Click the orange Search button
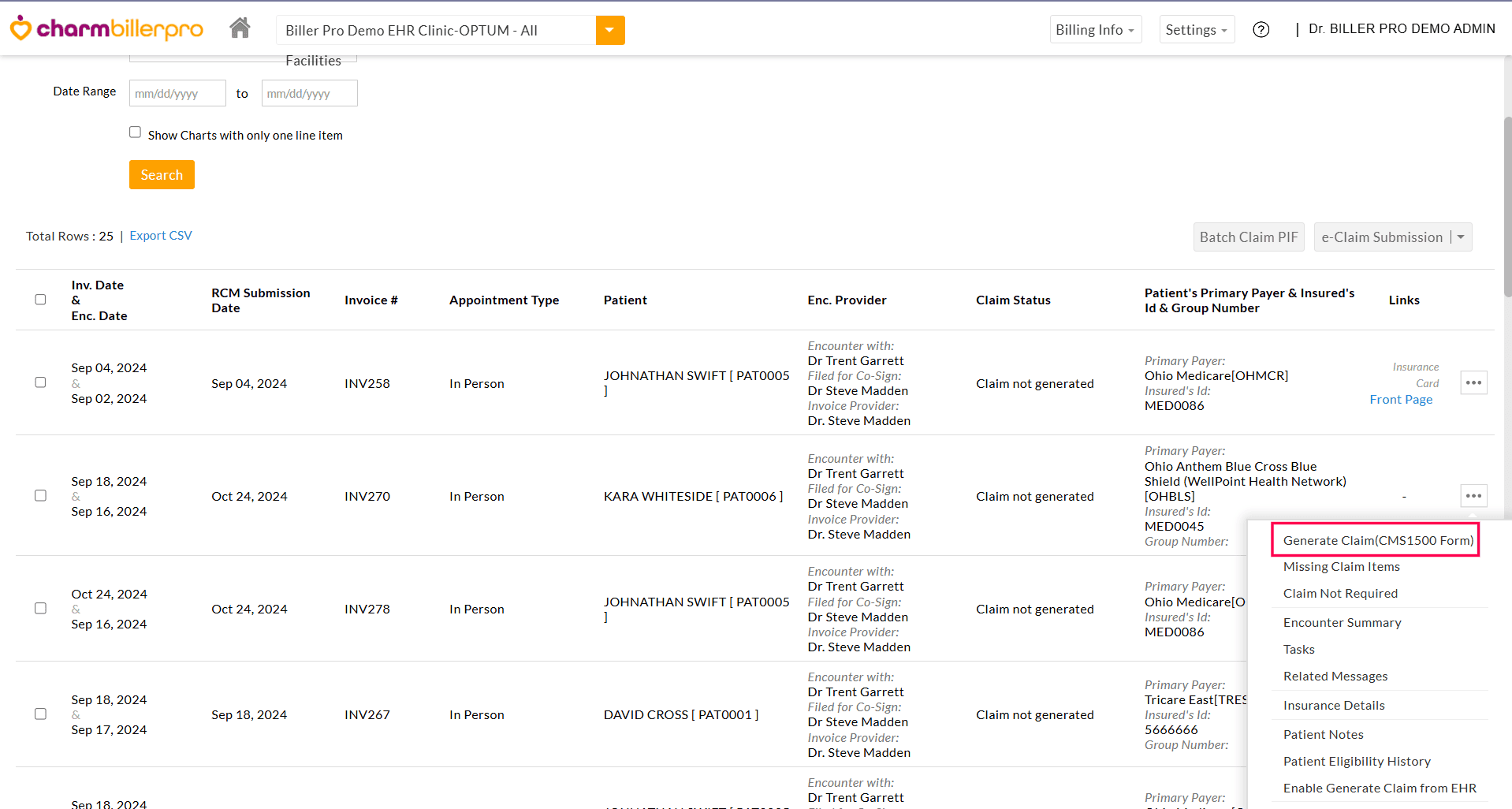Screen dimensions: 1512x809 coord(162,175)
